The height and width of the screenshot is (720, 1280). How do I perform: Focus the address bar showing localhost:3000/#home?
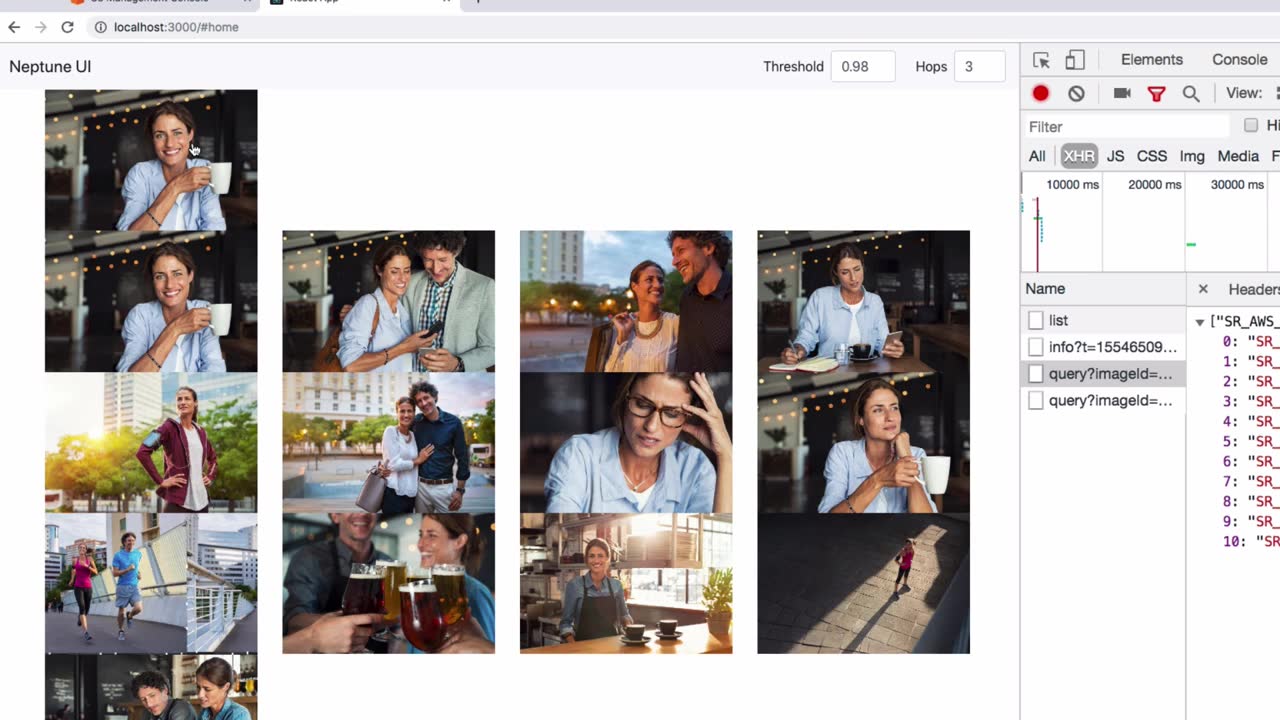176,27
